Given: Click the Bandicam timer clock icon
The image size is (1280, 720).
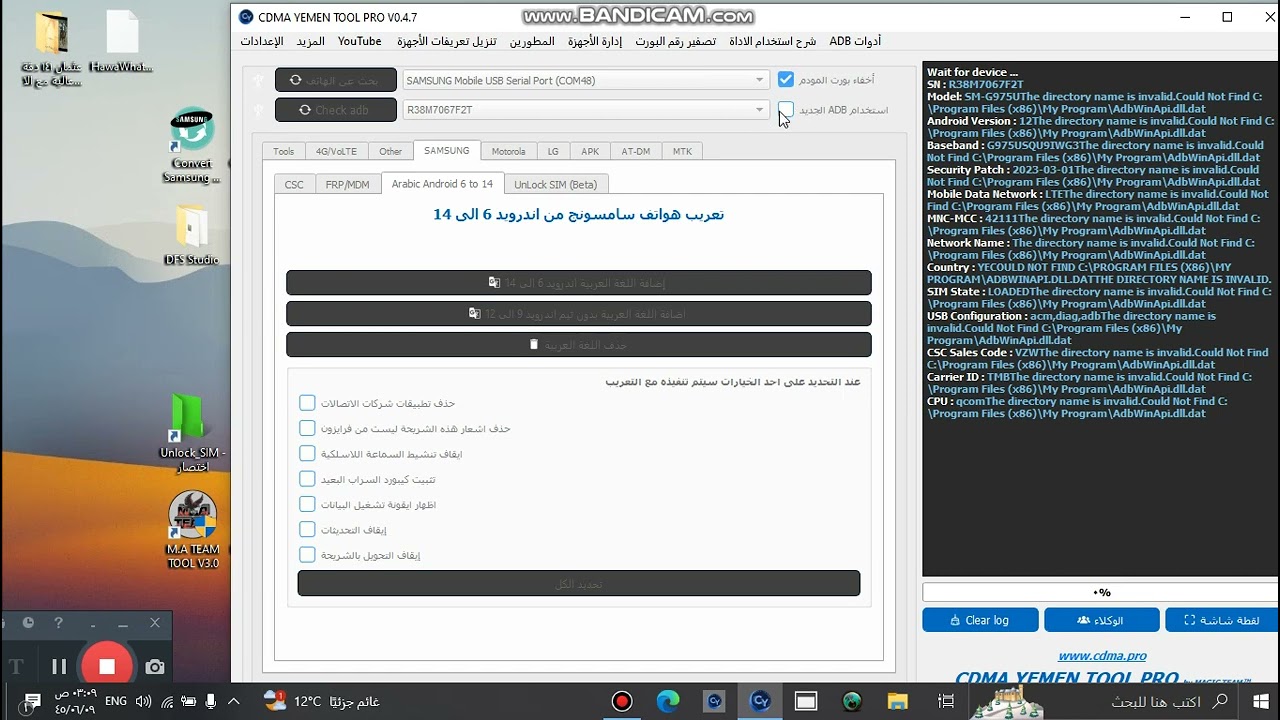Looking at the screenshot, I should pyautogui.click(x=28, y=622).
